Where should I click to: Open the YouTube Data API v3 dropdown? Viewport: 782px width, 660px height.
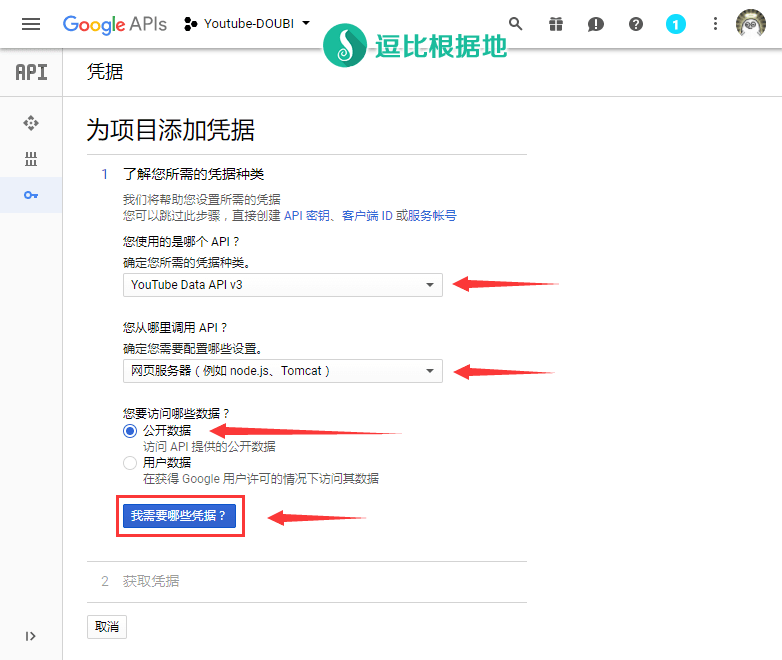[x=283, y=285]
